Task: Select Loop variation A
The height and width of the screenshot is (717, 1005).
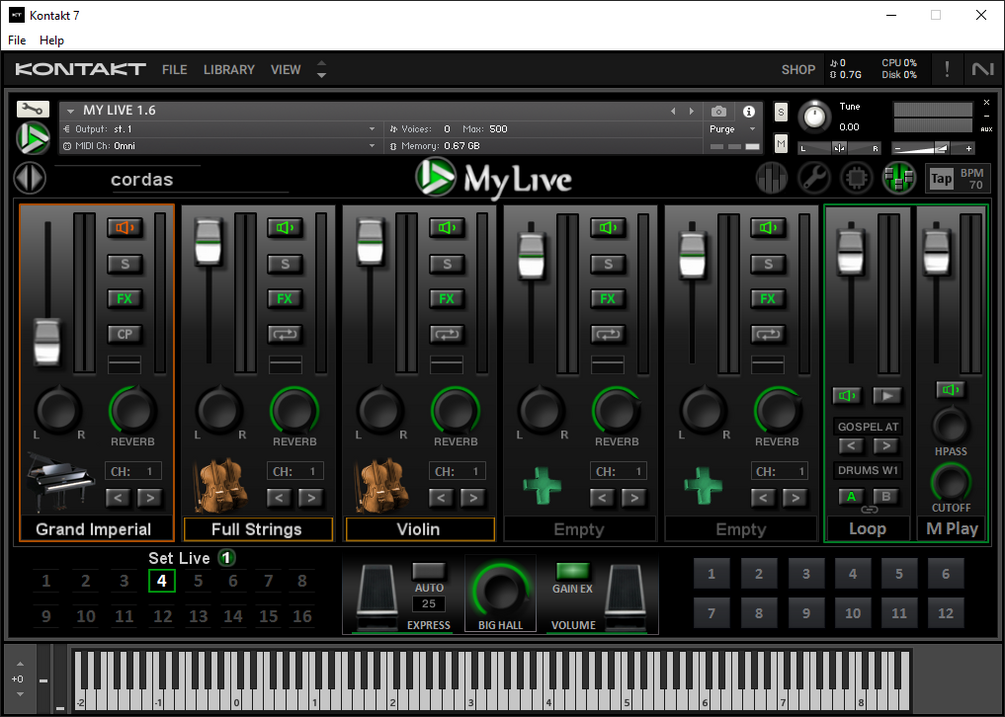Action: [851, 496]
